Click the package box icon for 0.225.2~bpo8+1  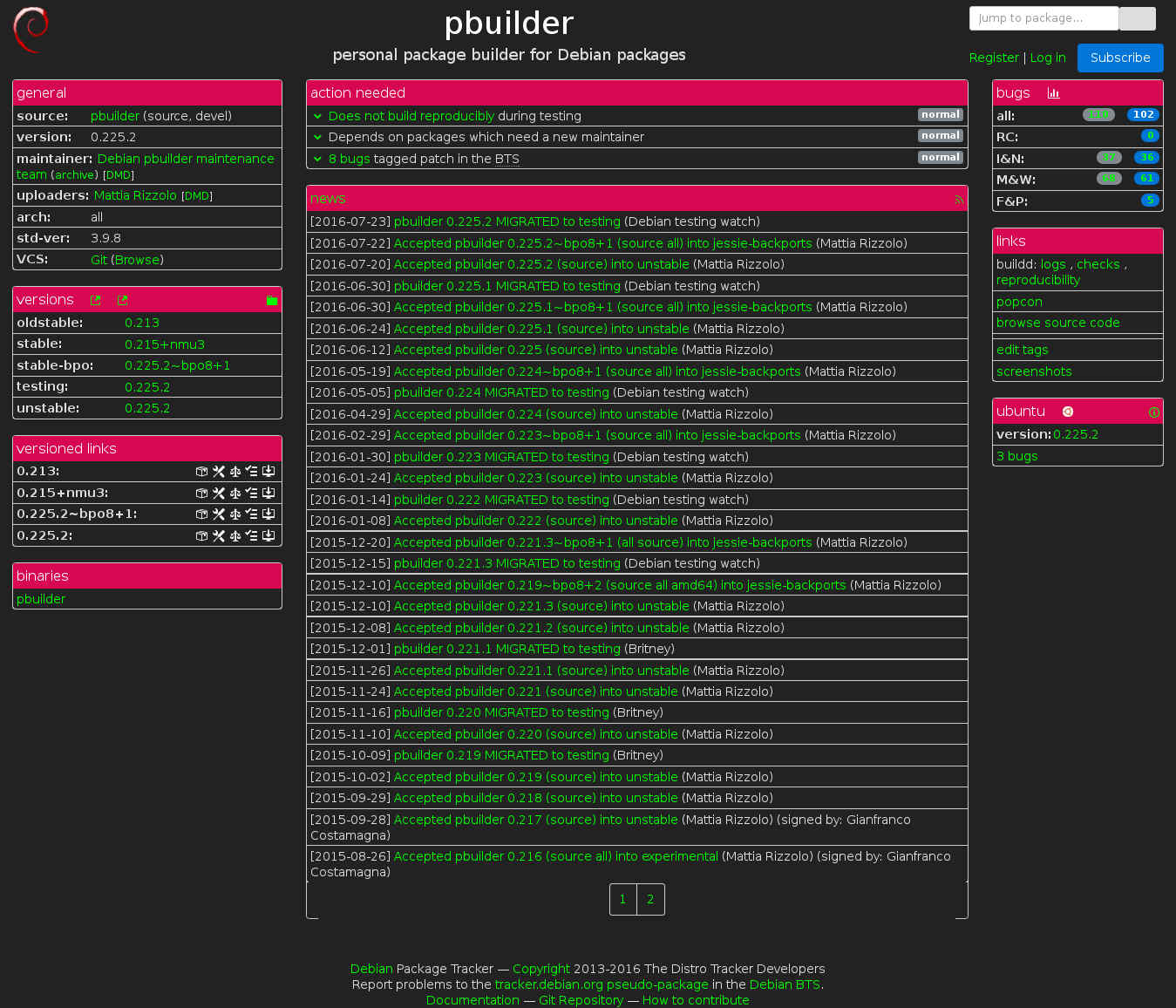(201, 514)
